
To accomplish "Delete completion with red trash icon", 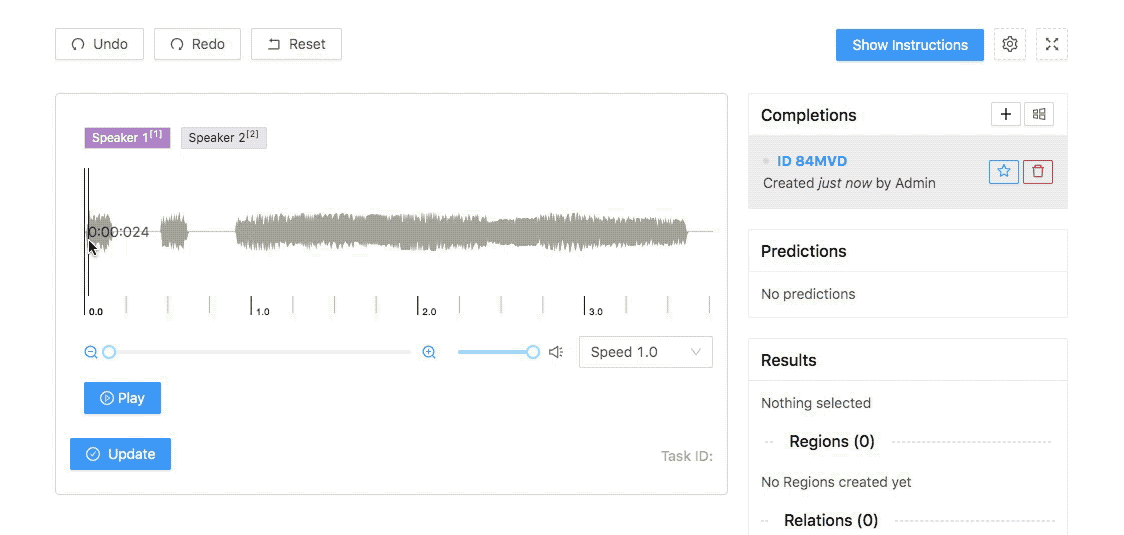I will click(x=1037, y=171).
